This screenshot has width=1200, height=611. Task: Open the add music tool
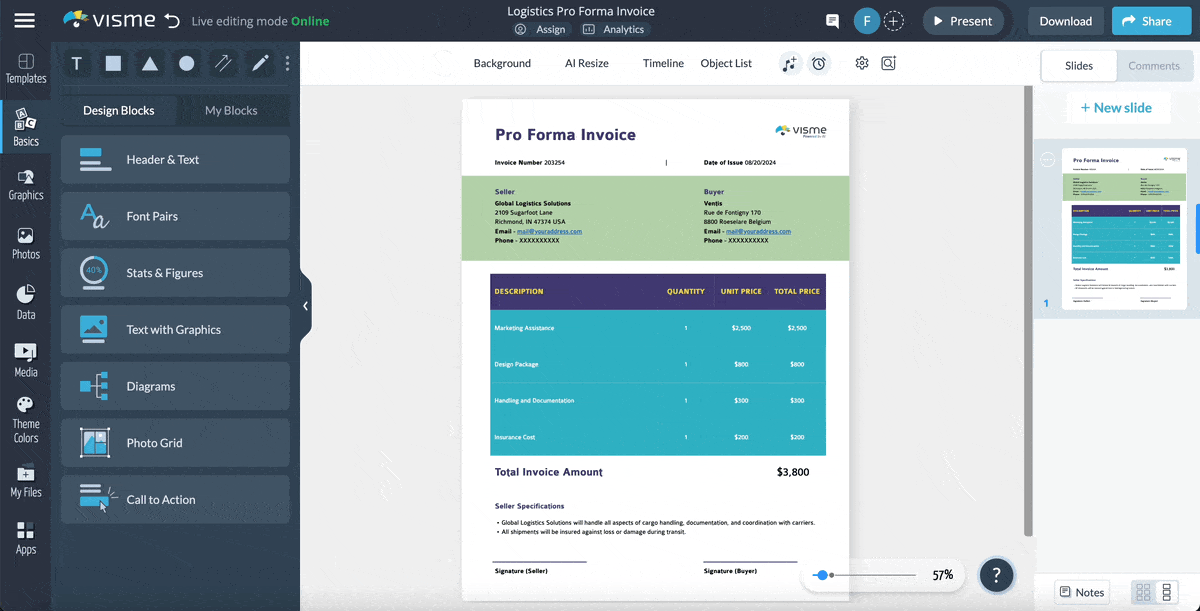[x=789, y=63]
